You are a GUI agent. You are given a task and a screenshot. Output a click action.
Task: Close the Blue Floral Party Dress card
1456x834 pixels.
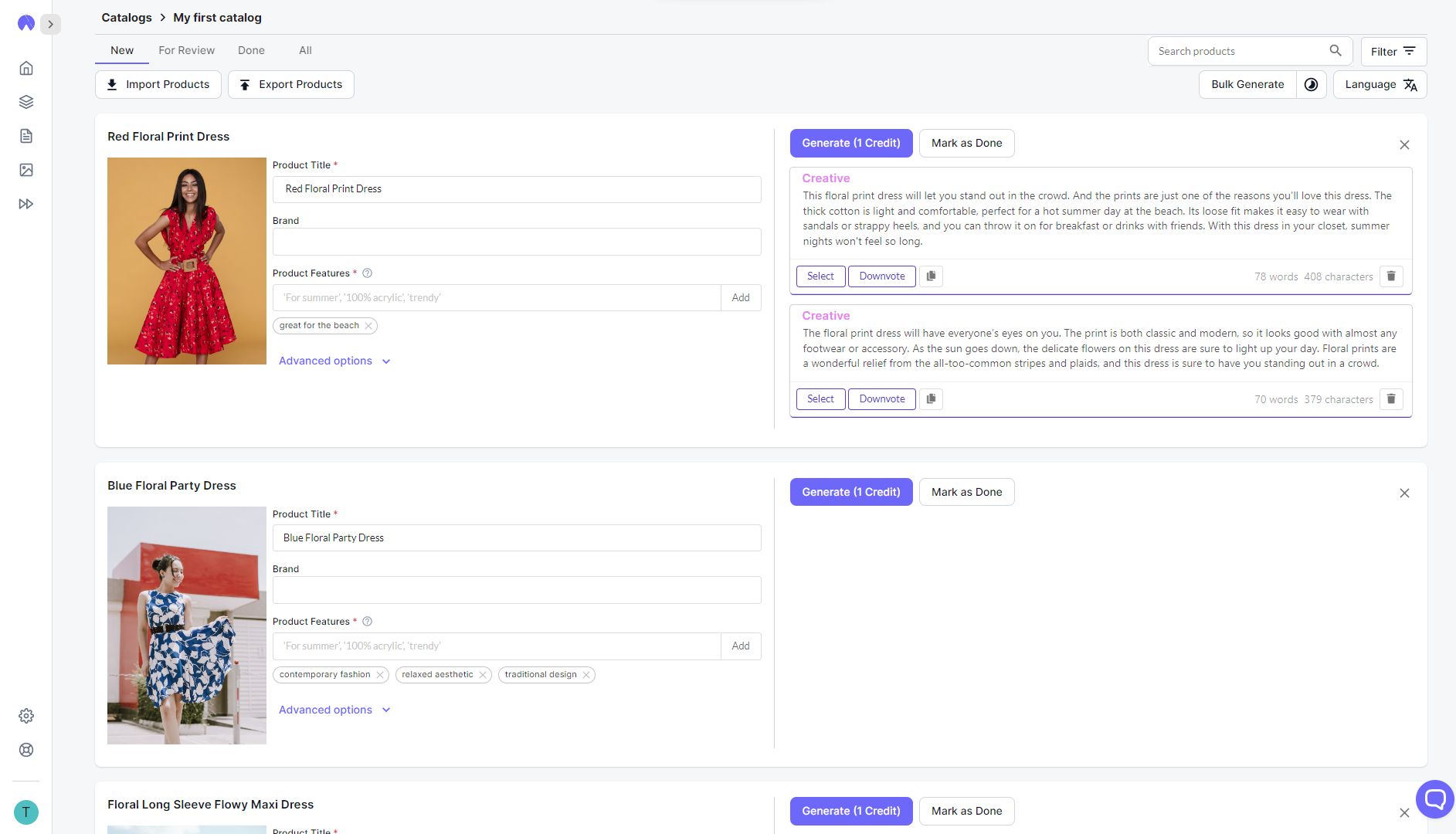(1404, 493)
